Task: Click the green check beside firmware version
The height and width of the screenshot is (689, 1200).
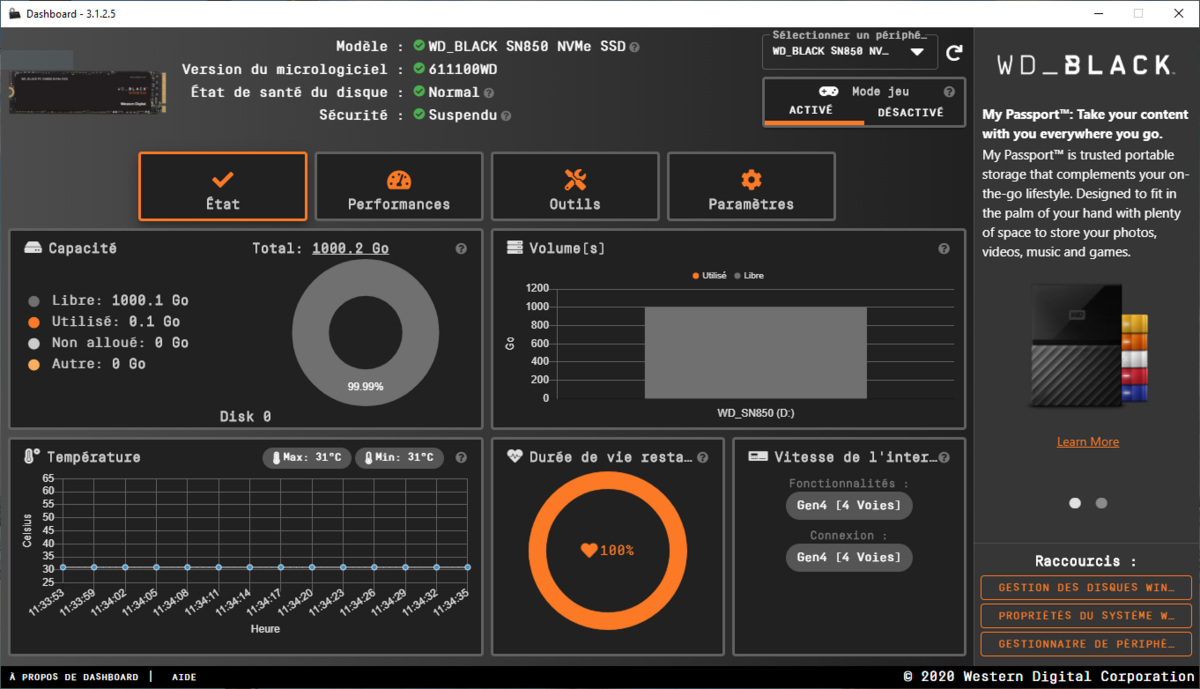Action: pos(419,69)
